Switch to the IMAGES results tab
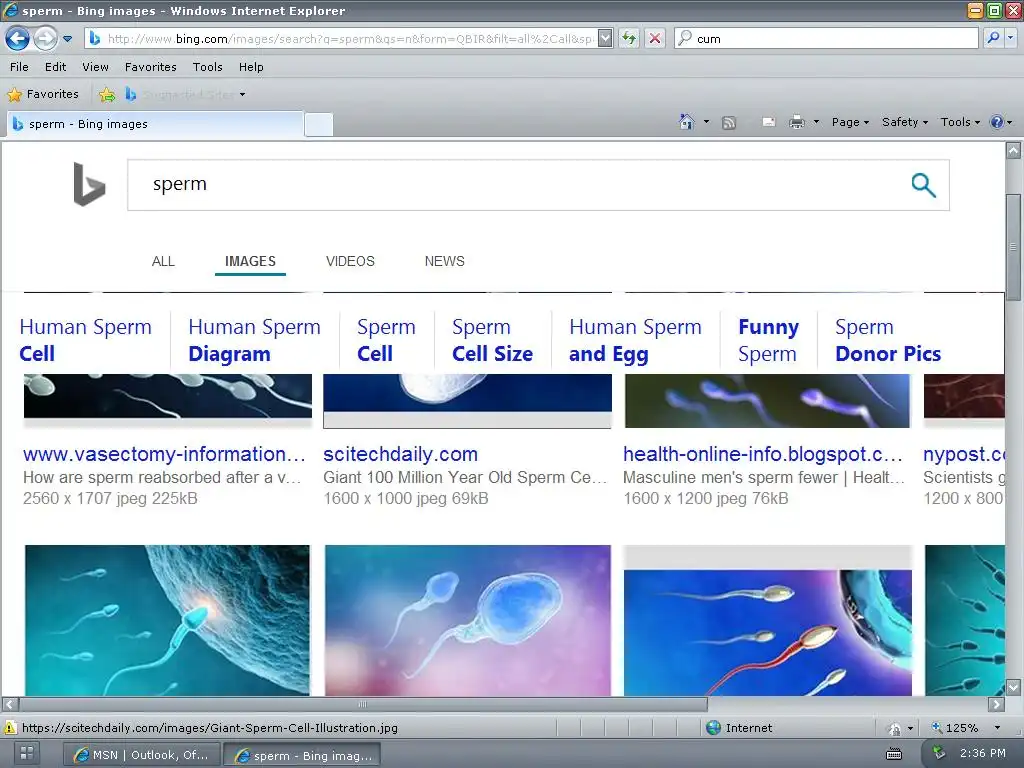Viewport: 1024px width, 768px height. click(x=250, y=261)
